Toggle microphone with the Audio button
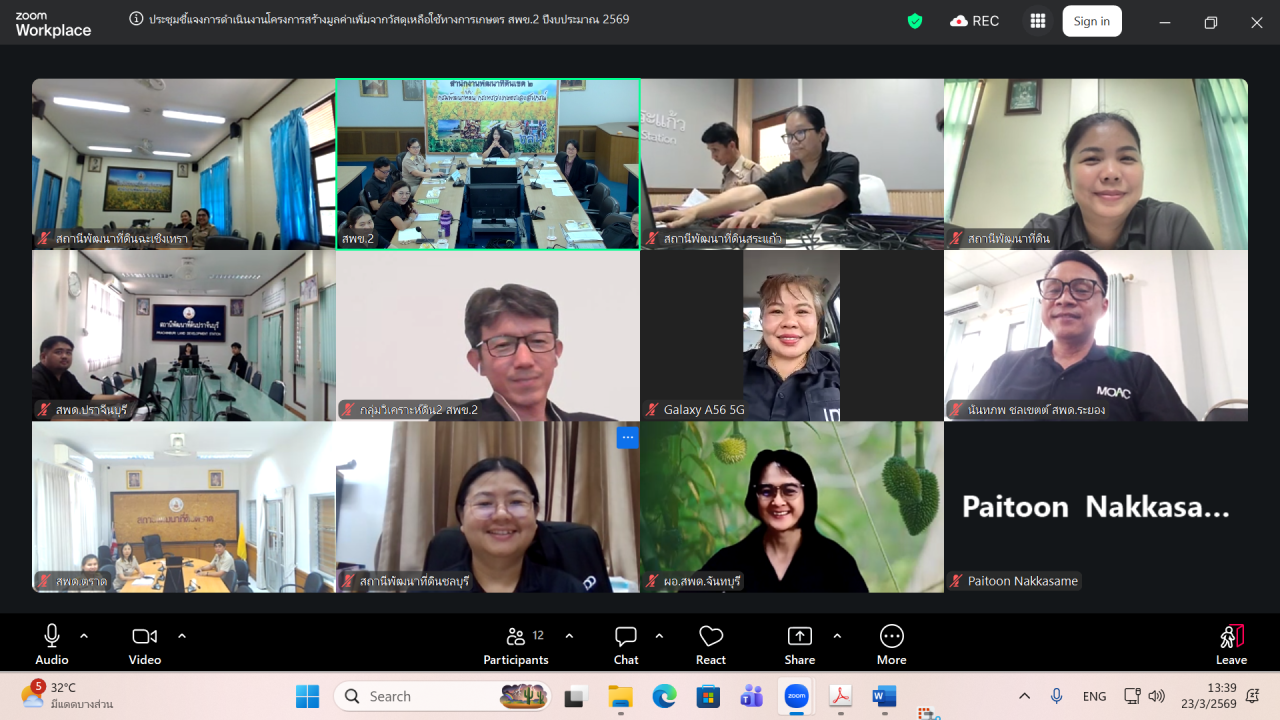Image resolution: width=1280 pixels, height=720 pixels. [52, 644]
